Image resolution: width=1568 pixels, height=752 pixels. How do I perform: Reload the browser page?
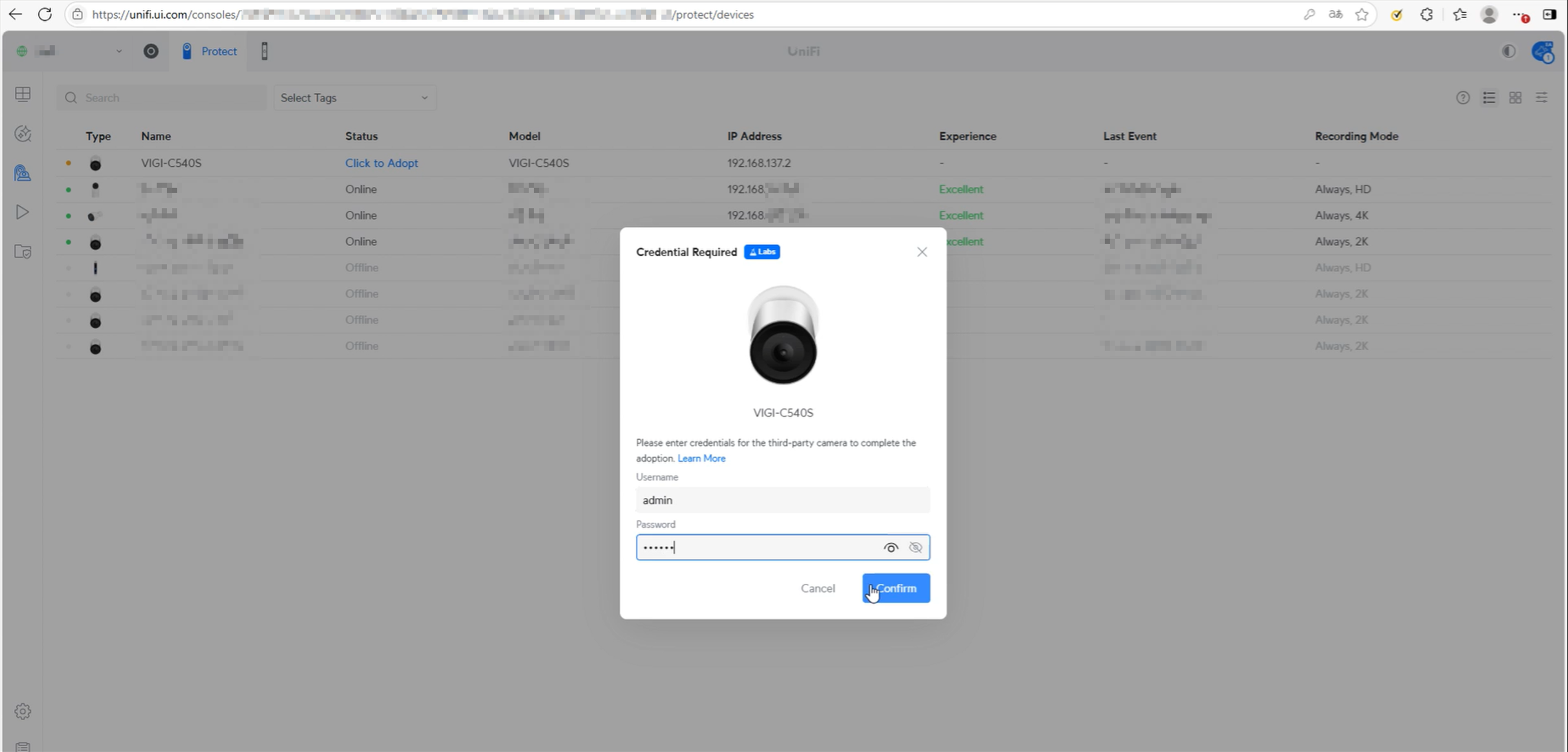coord(45,14)
